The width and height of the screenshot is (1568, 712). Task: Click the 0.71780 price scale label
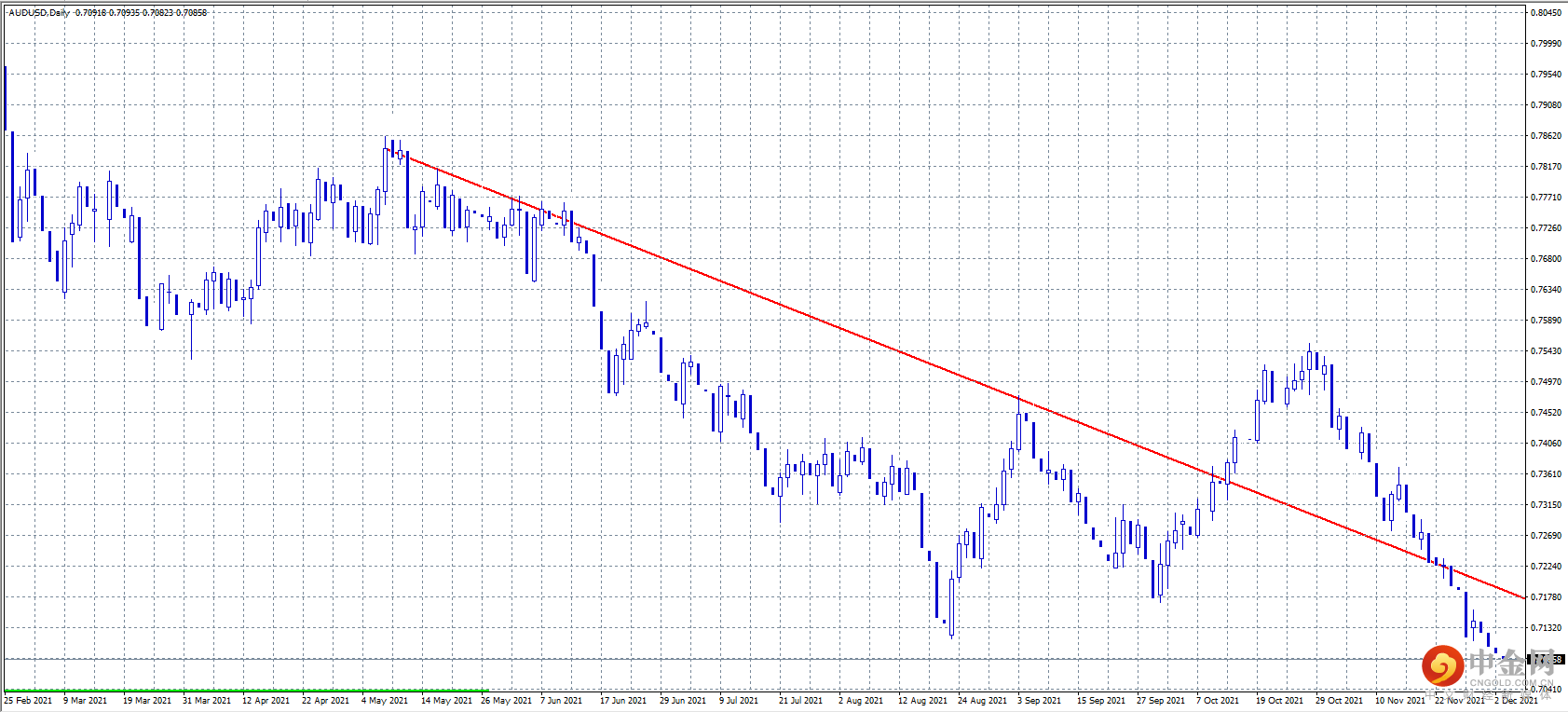(x=1547, y=597)
